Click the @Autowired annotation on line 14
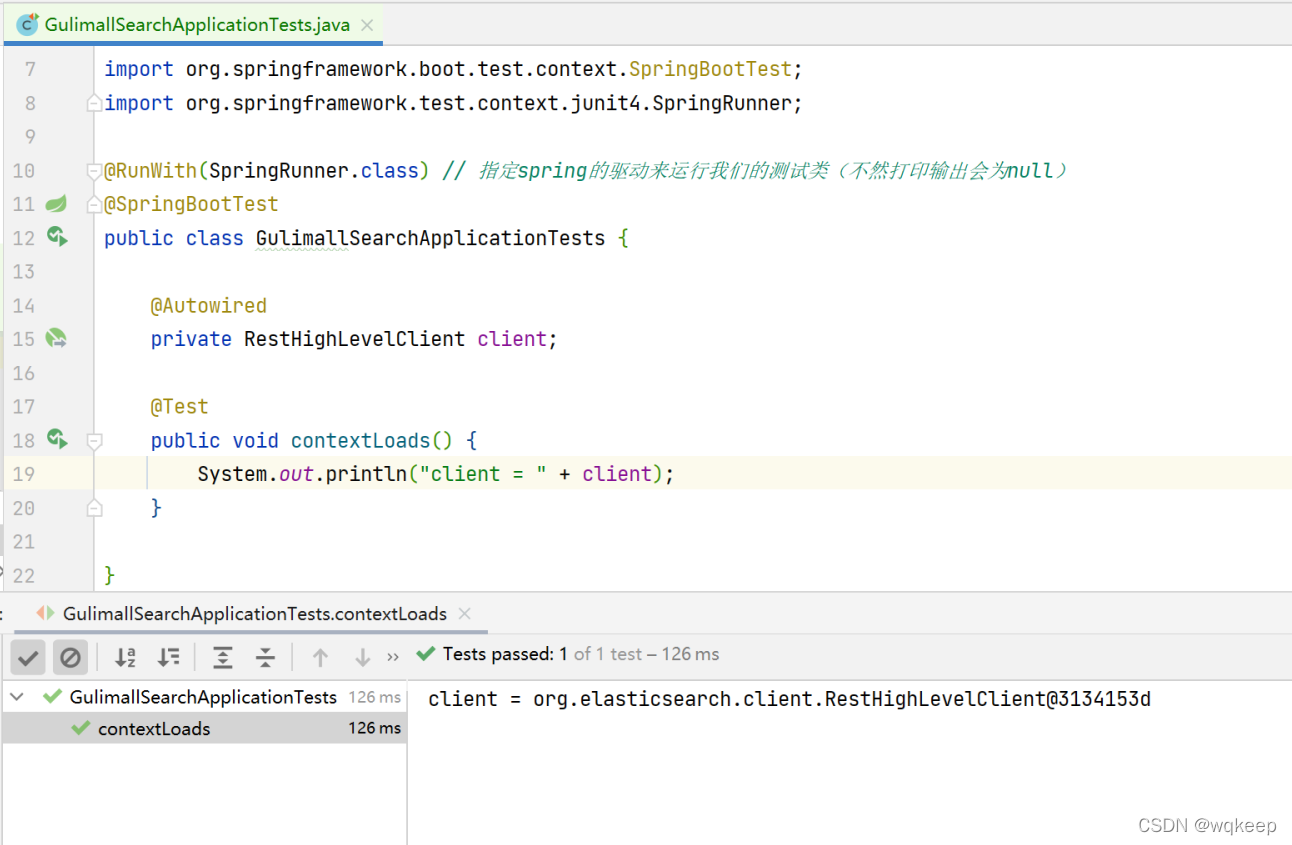1292x845 pixels. click(x=209, y=305)
